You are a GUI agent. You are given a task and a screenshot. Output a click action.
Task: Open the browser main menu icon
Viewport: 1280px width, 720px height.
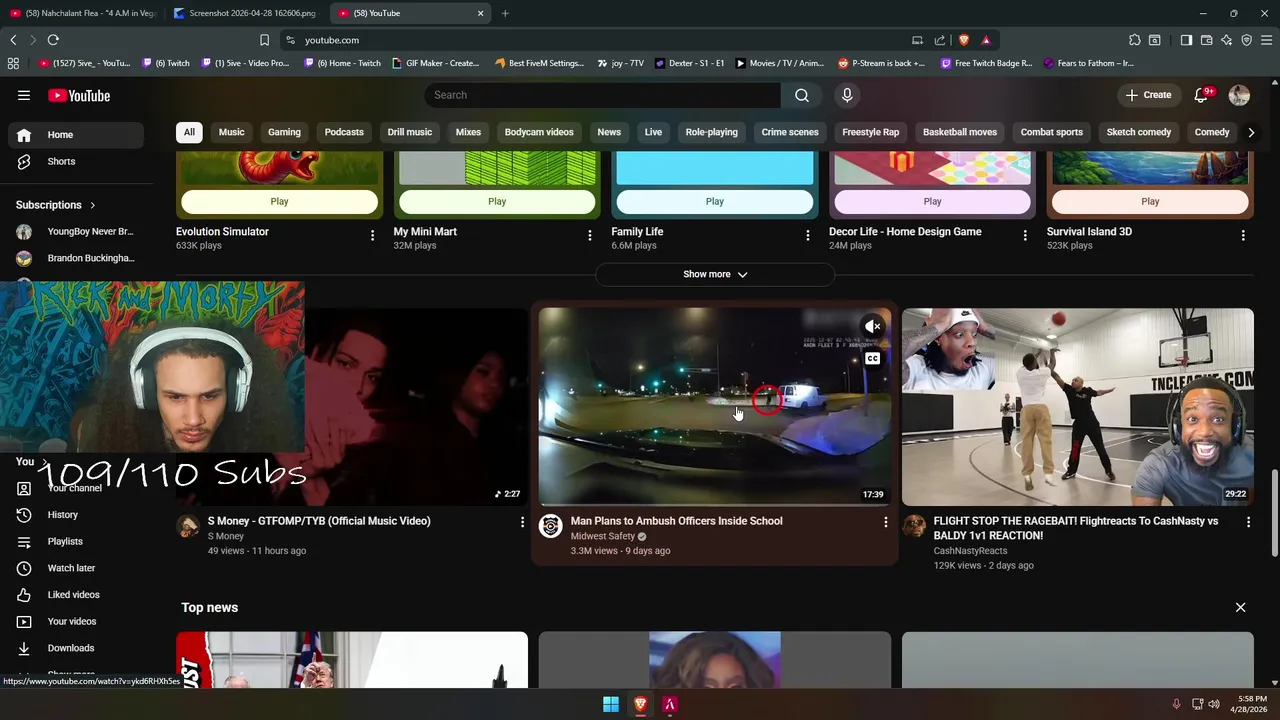[1267, 40]
